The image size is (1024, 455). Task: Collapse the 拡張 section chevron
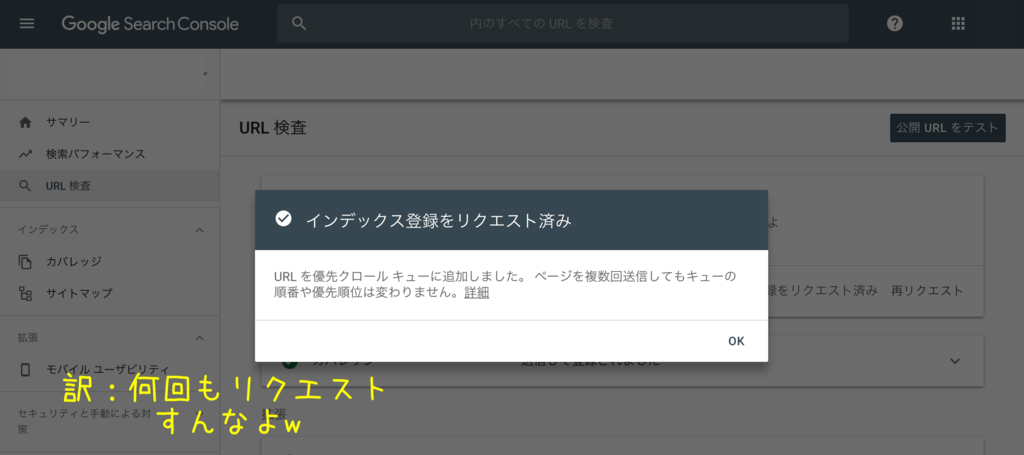(x=198, y=338)
